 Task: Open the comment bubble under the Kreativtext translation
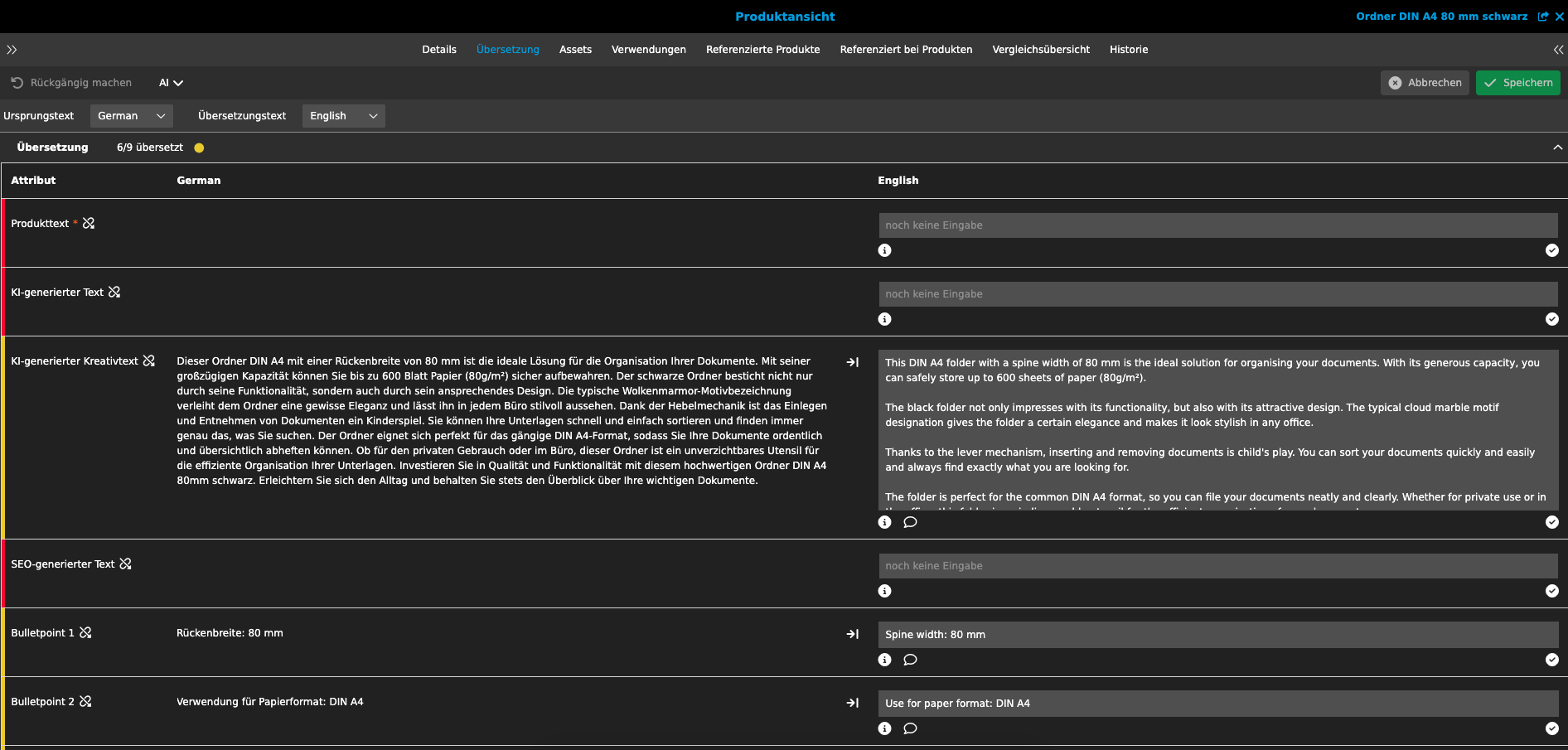point(910,522)
